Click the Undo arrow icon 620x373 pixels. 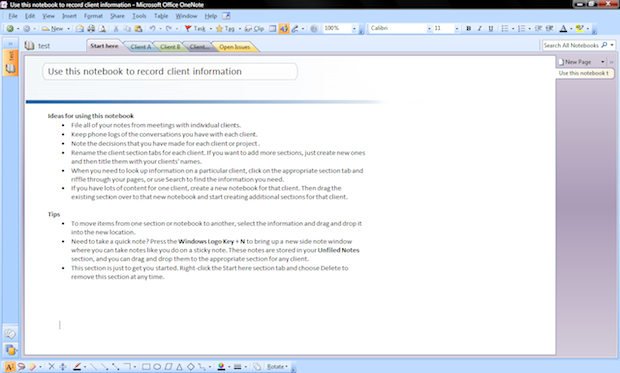coord(152,28)
